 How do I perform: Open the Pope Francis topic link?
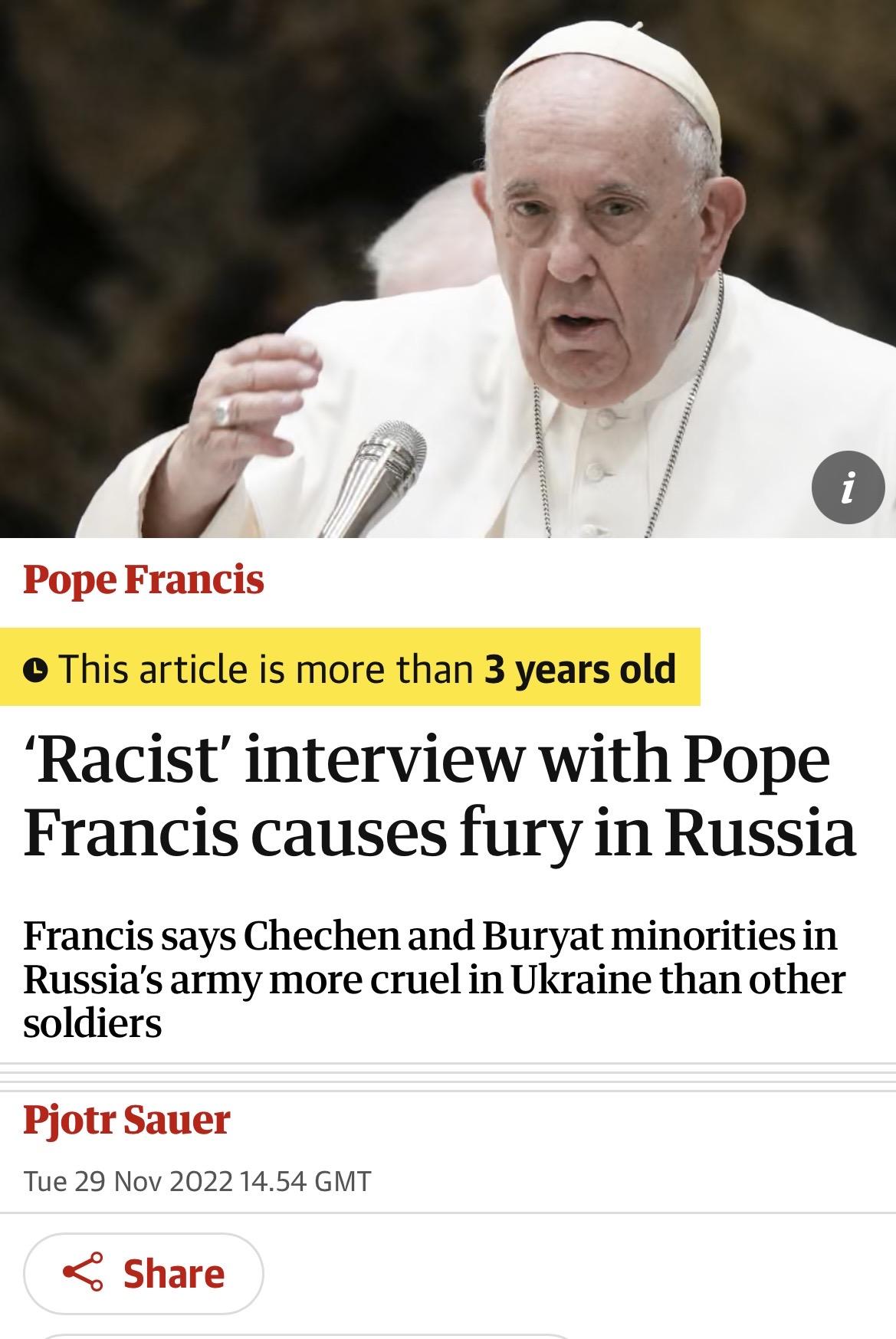[x=143, y=579]
